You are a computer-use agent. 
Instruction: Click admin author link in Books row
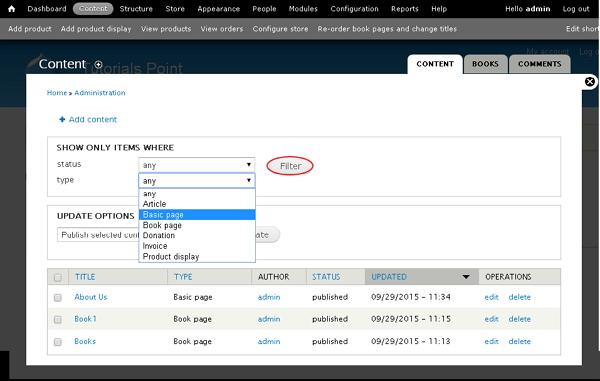[x=269, y=341]
